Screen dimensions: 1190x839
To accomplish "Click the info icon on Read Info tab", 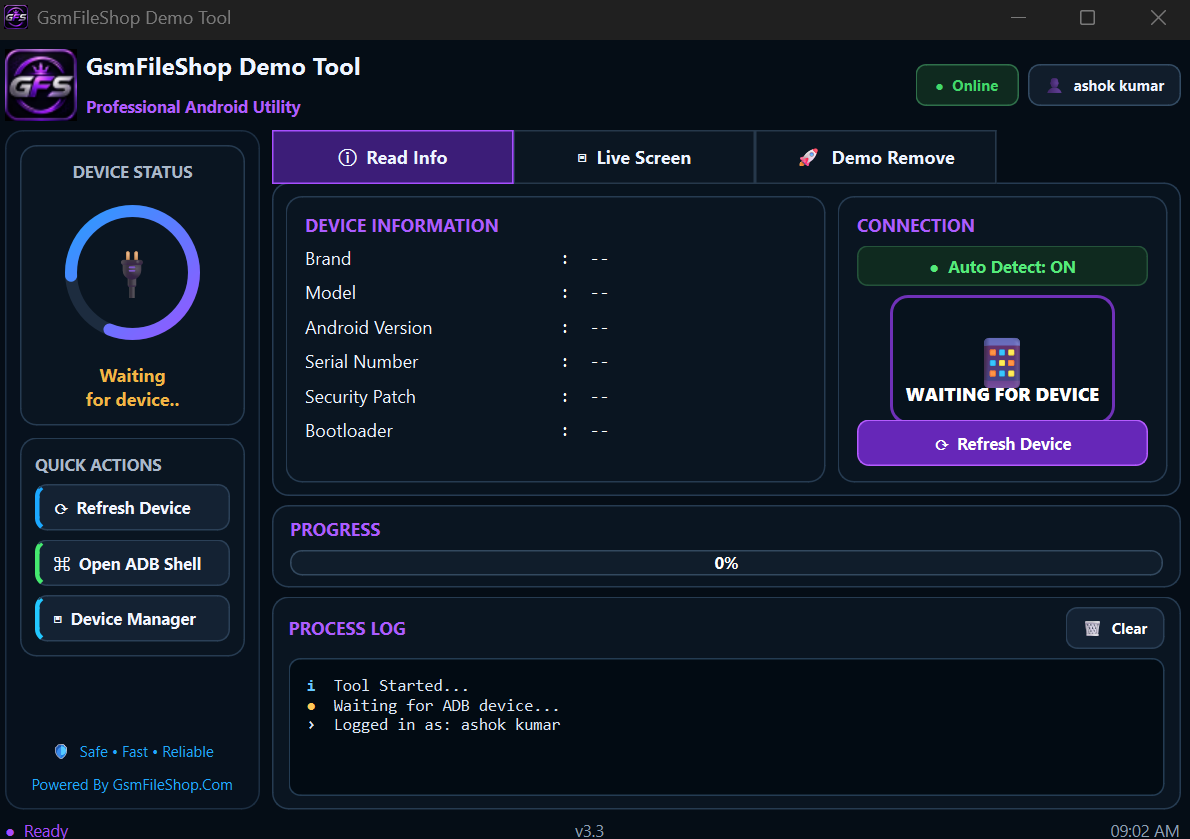I will (x=348, y=158).
